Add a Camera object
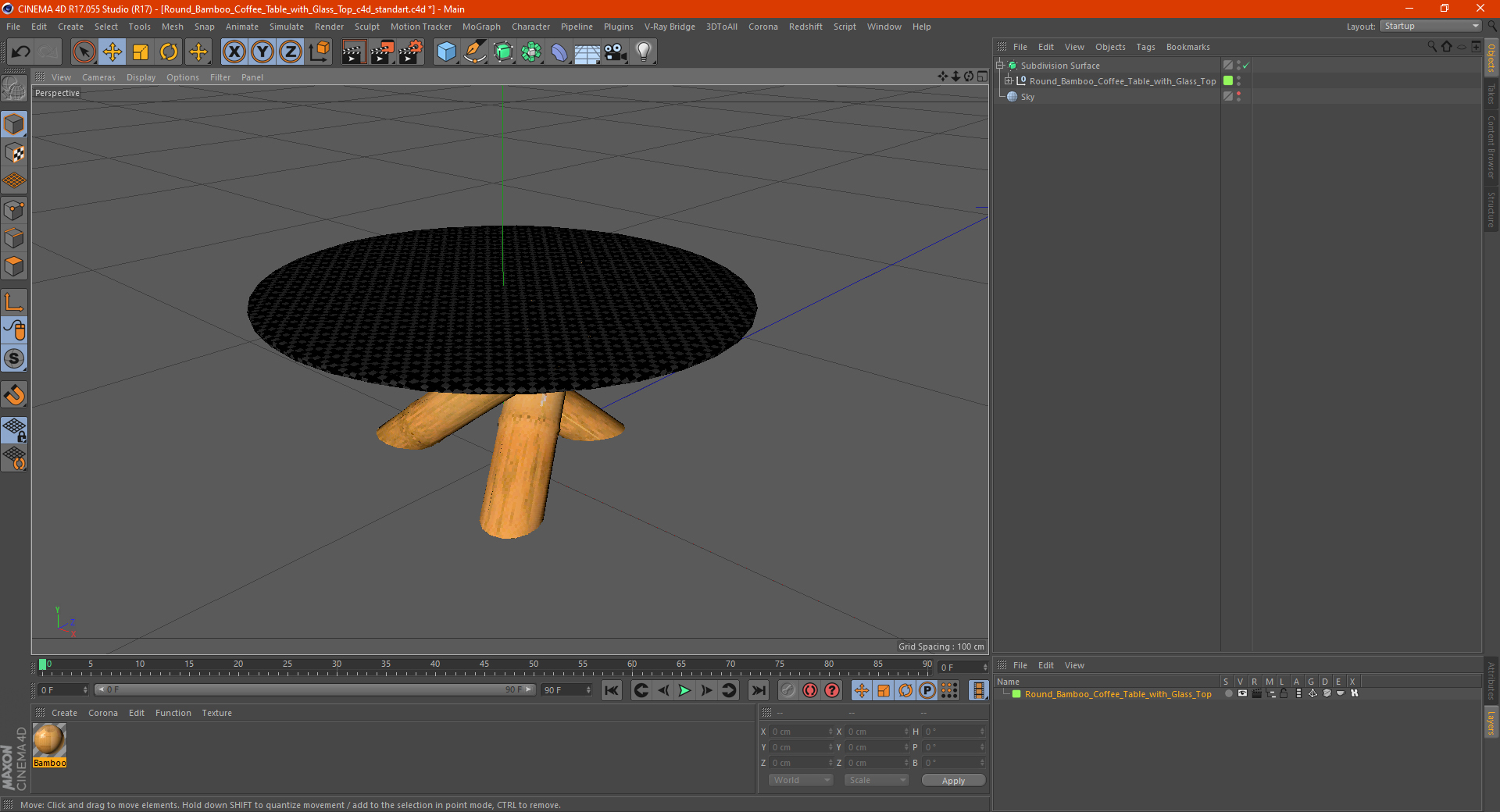Image resolution: width=1500 pixels, height=812 pixels. (x=616, y=52)
